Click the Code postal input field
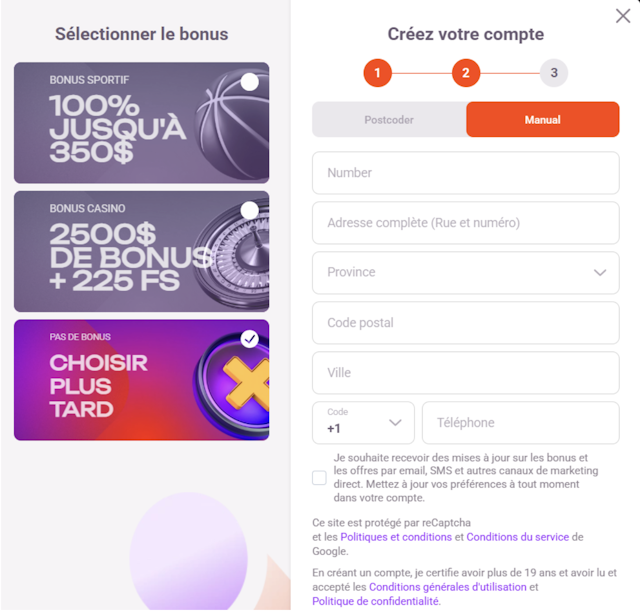 (x=466, y=323)
